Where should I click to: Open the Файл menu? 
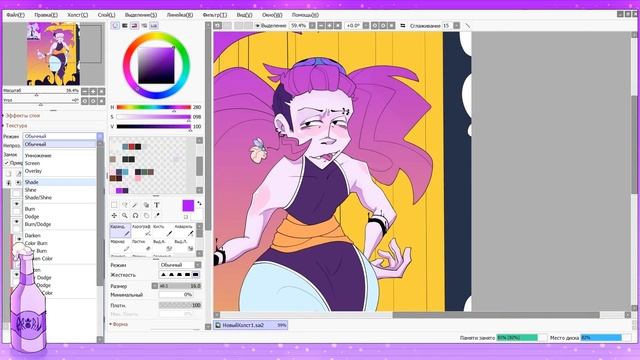point(16,15)
